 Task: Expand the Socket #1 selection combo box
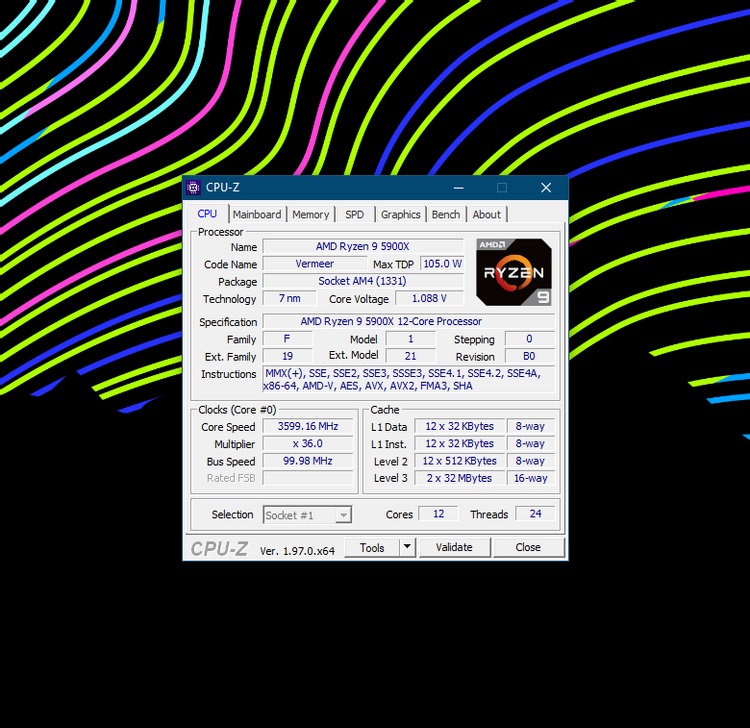(x=308, y=515)
